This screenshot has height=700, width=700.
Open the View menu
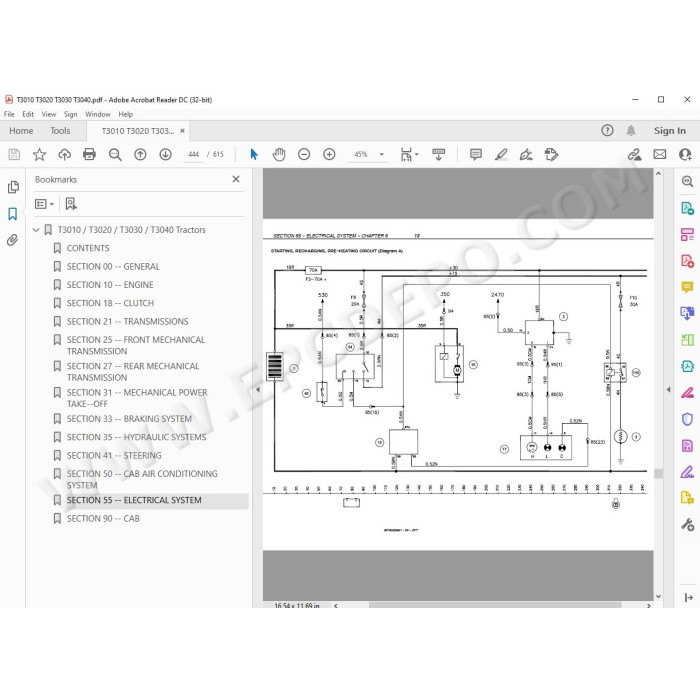pos(49,114)
